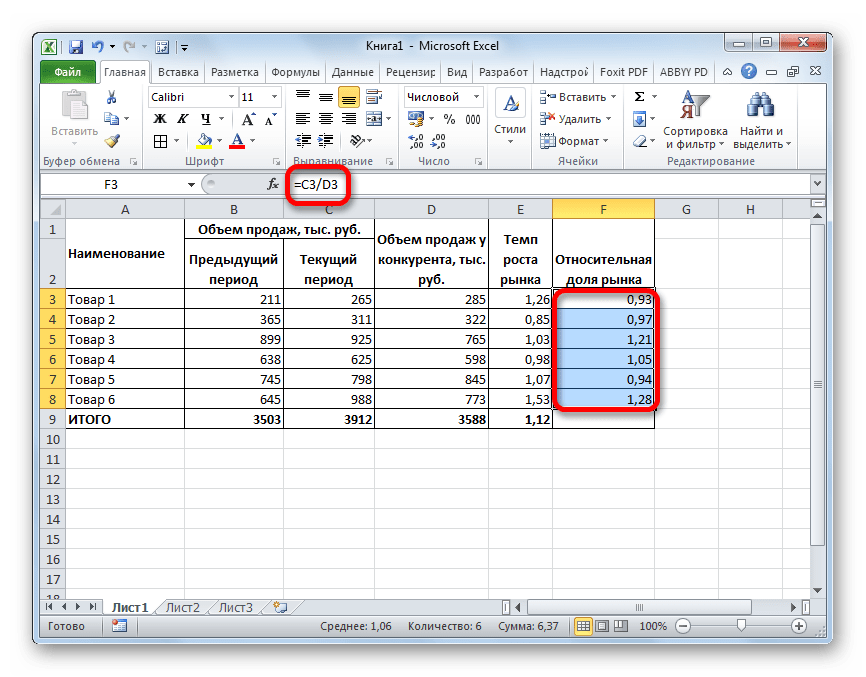Apply the red font color A
Viewport: 866px width, 677px height.
click(x=237, y=141)
